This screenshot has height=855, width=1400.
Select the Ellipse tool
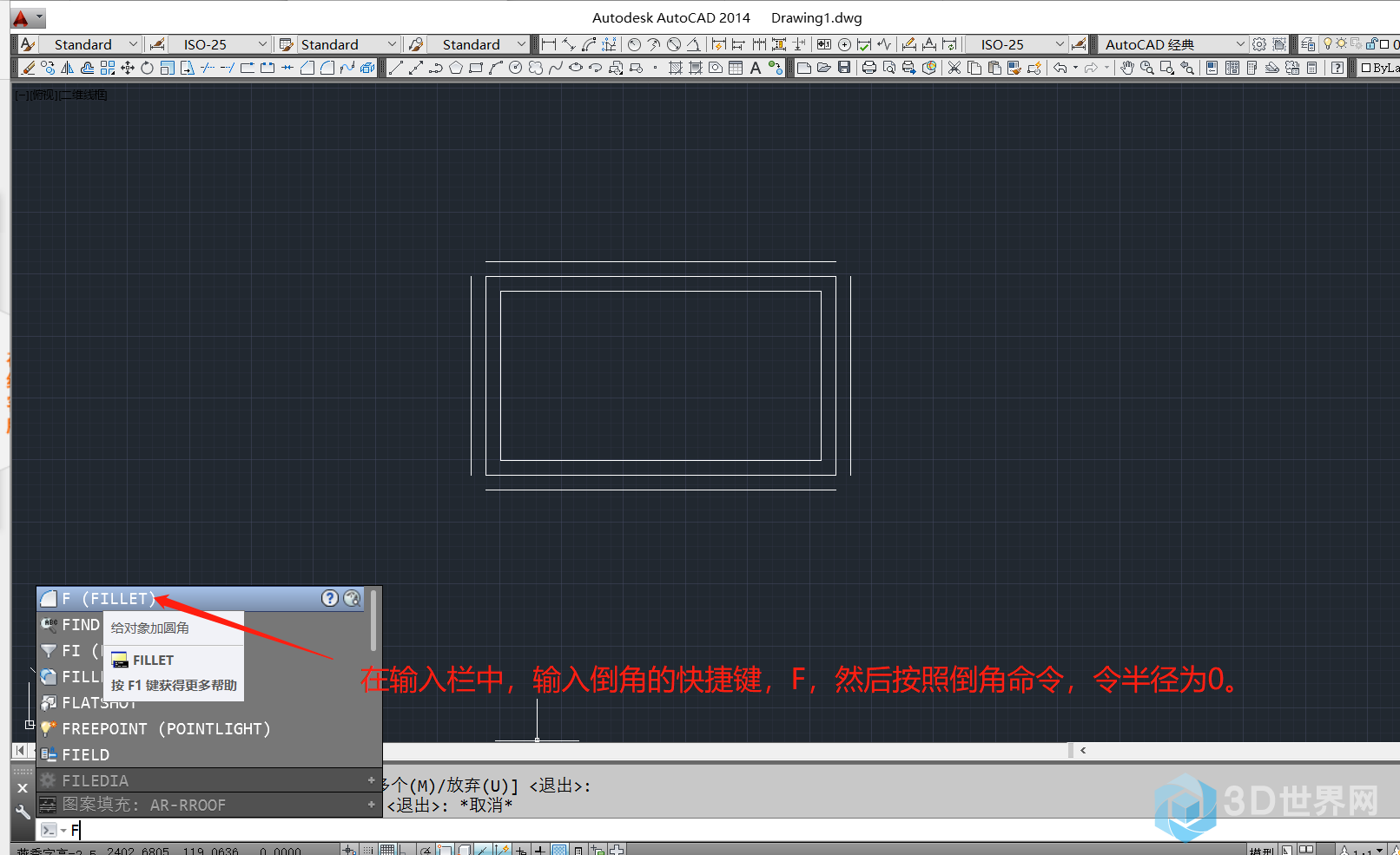[575, 68]
